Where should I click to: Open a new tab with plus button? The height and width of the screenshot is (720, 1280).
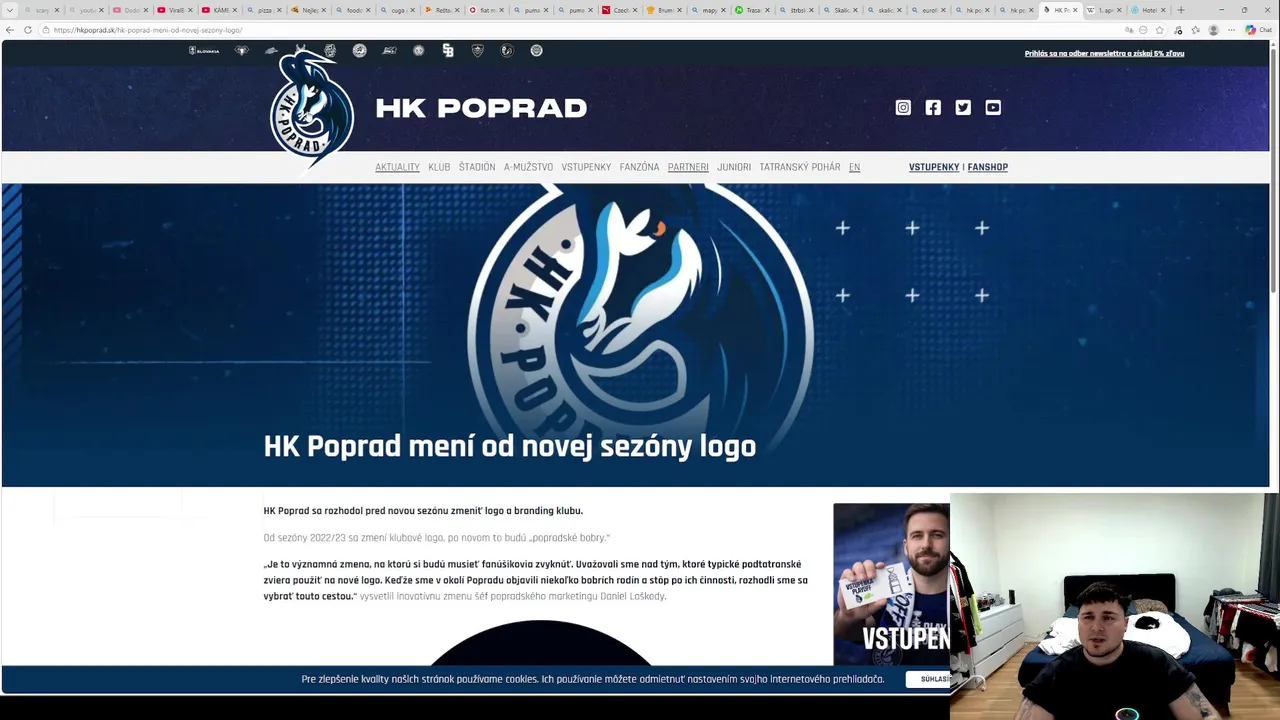[1181, 10]
